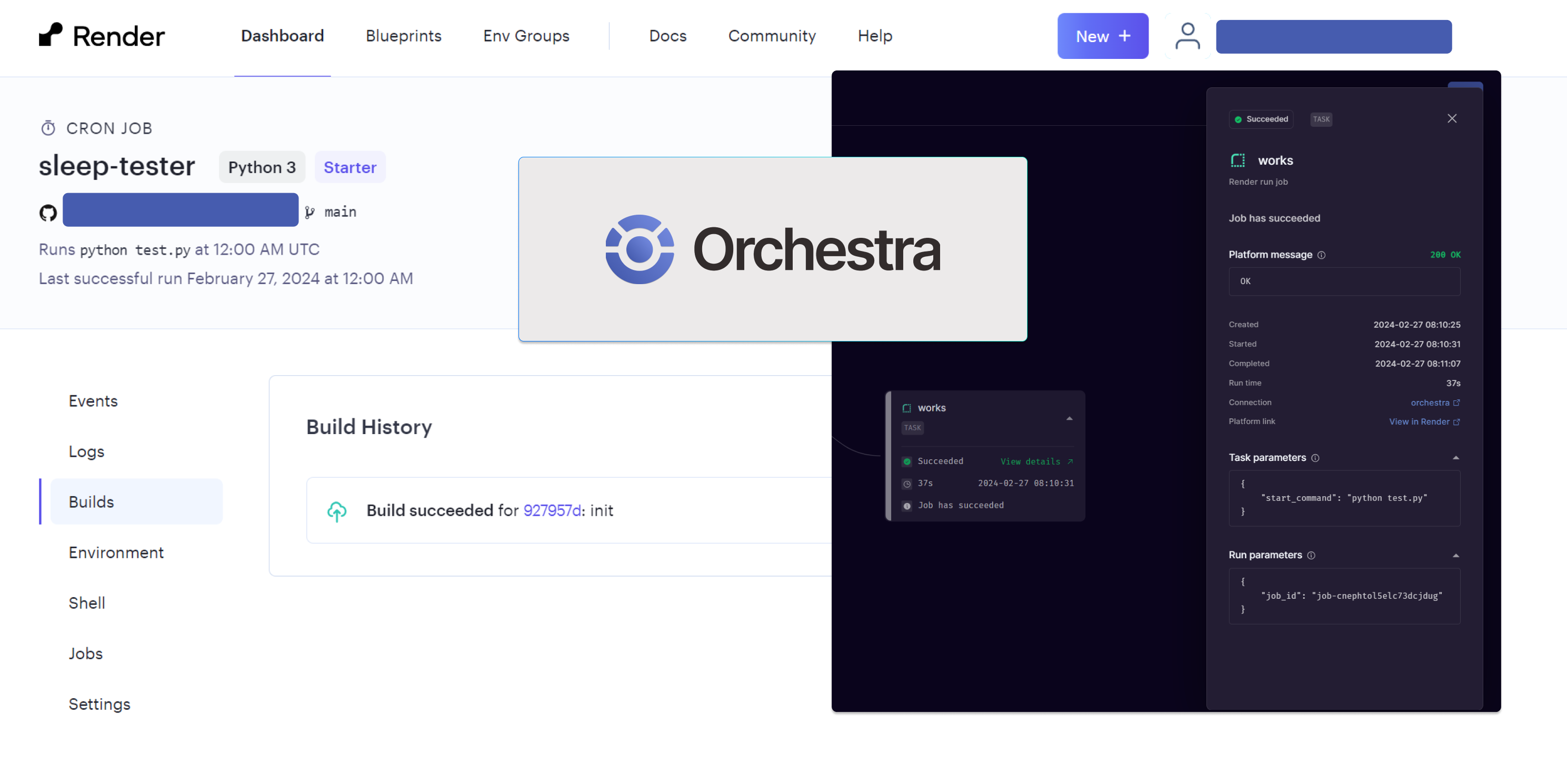
Task: Click the Run time 37s value in panel
Action: point(1453,383)
